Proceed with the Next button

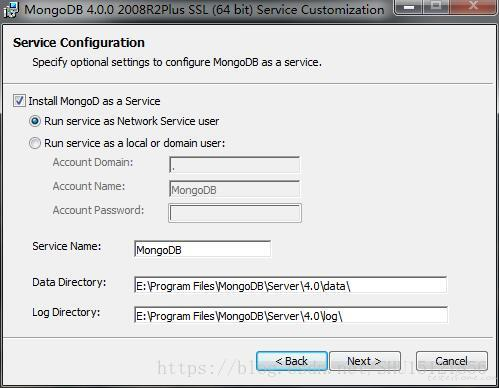coord(365,361)
